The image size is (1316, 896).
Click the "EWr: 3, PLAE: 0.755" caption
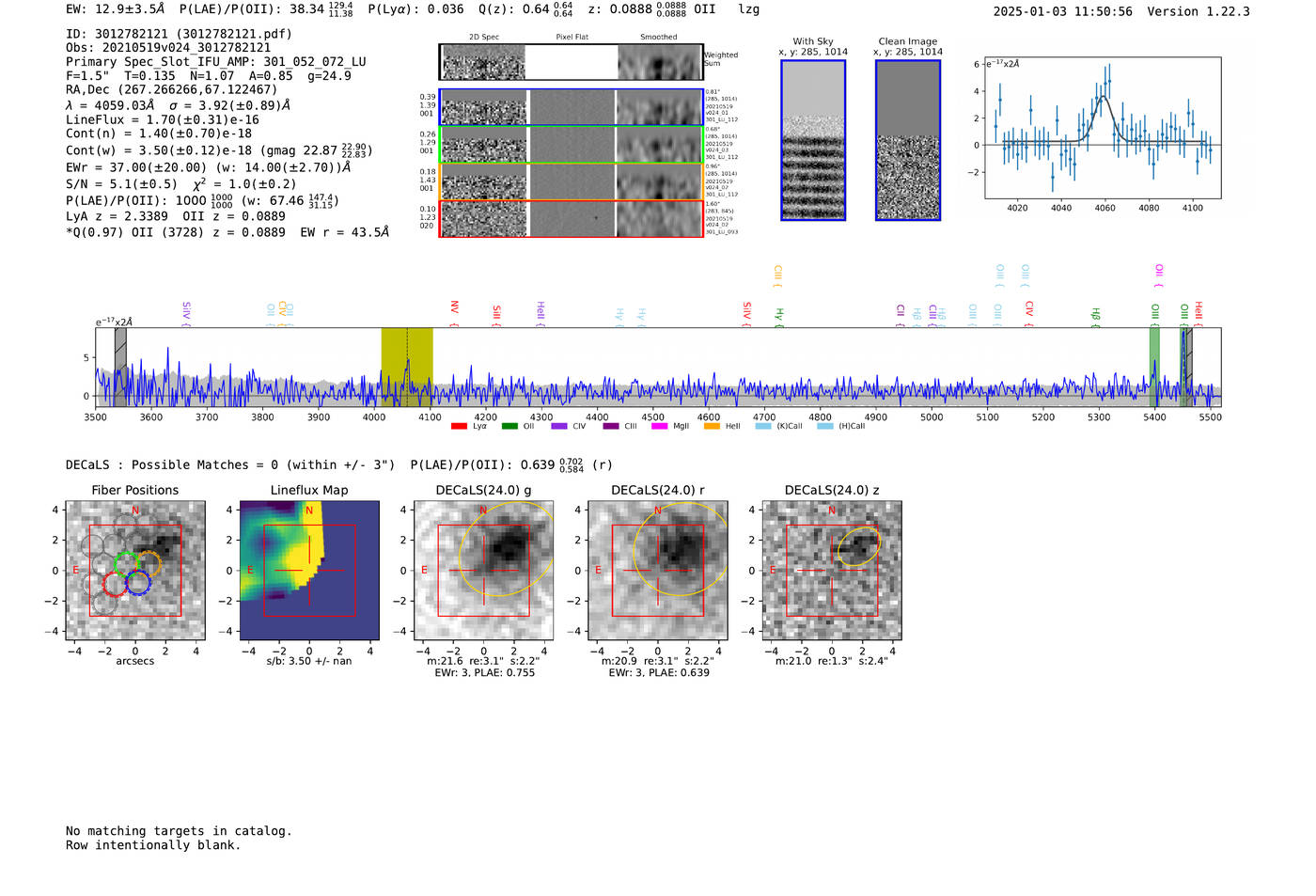coord(484,672)
